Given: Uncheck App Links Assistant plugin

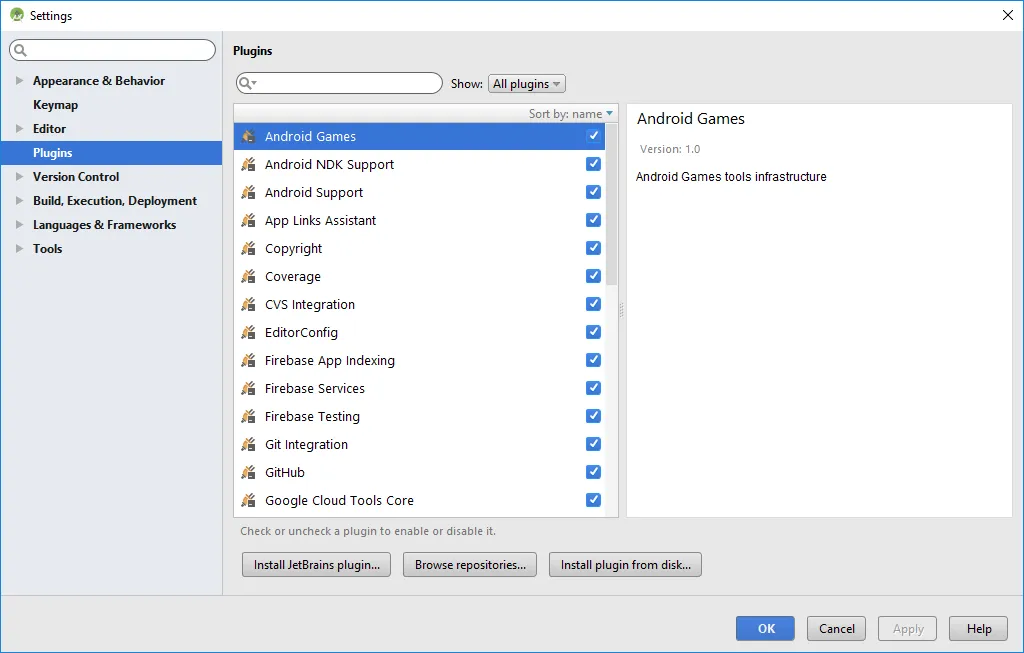Looking at the screenshot, I should 593,220.
